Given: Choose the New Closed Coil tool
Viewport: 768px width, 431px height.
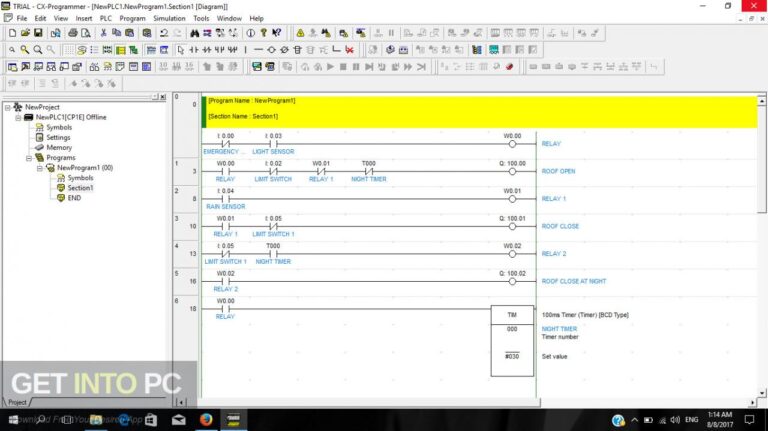Looking at the screenshot, I should pyautogui.click(x=284, y=49).
